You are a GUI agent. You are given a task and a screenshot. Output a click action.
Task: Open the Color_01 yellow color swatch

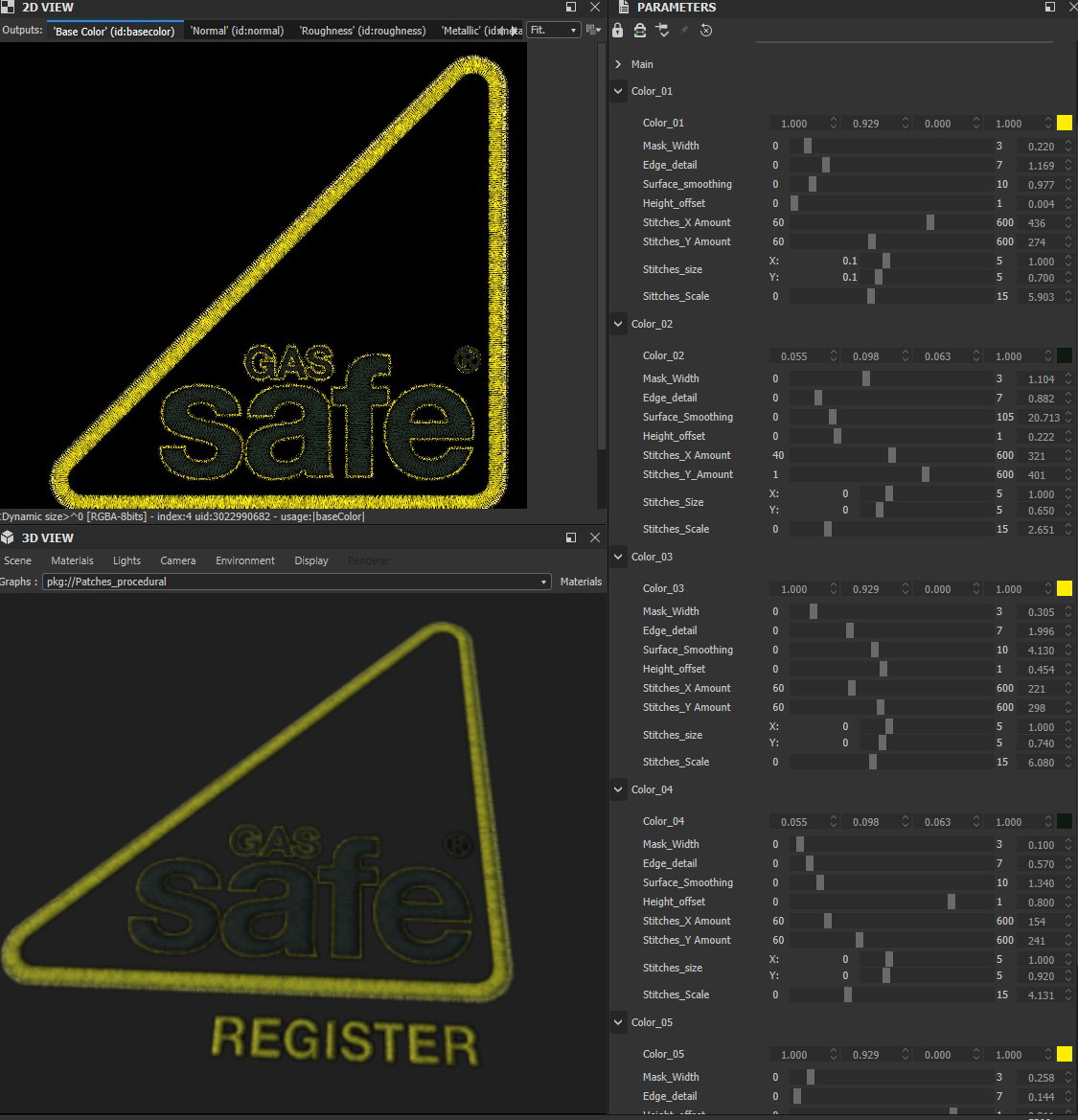[x=1065, y=123]
